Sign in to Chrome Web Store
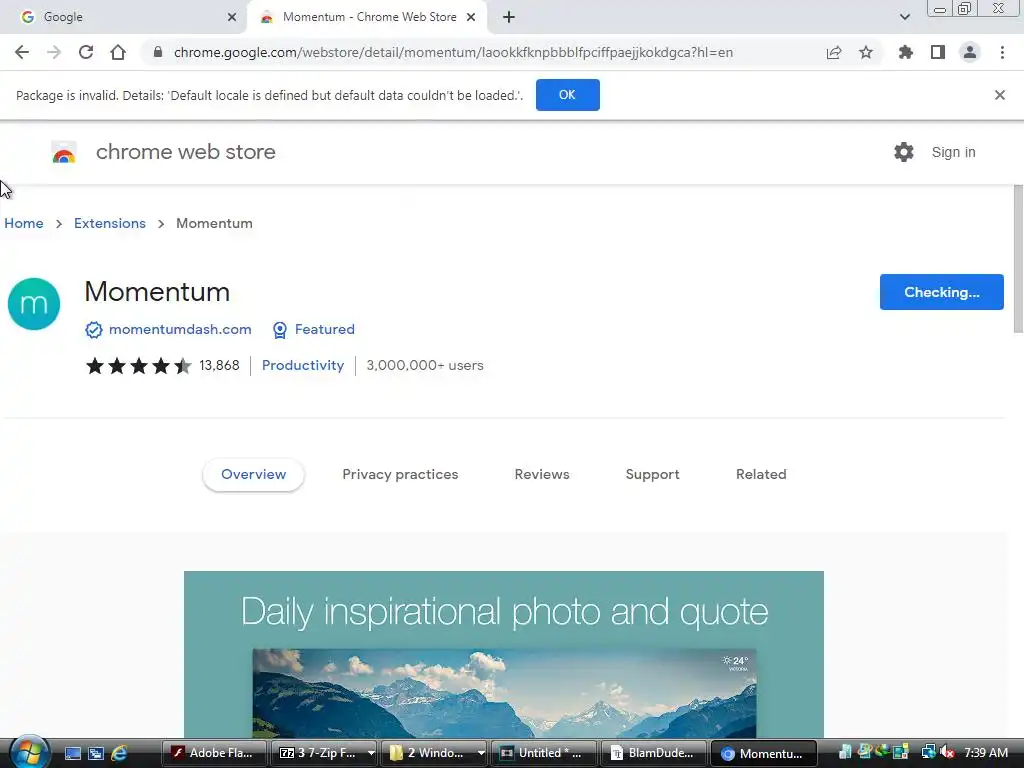This screenshot has width=1024, height=768. [x=953, y=152]
